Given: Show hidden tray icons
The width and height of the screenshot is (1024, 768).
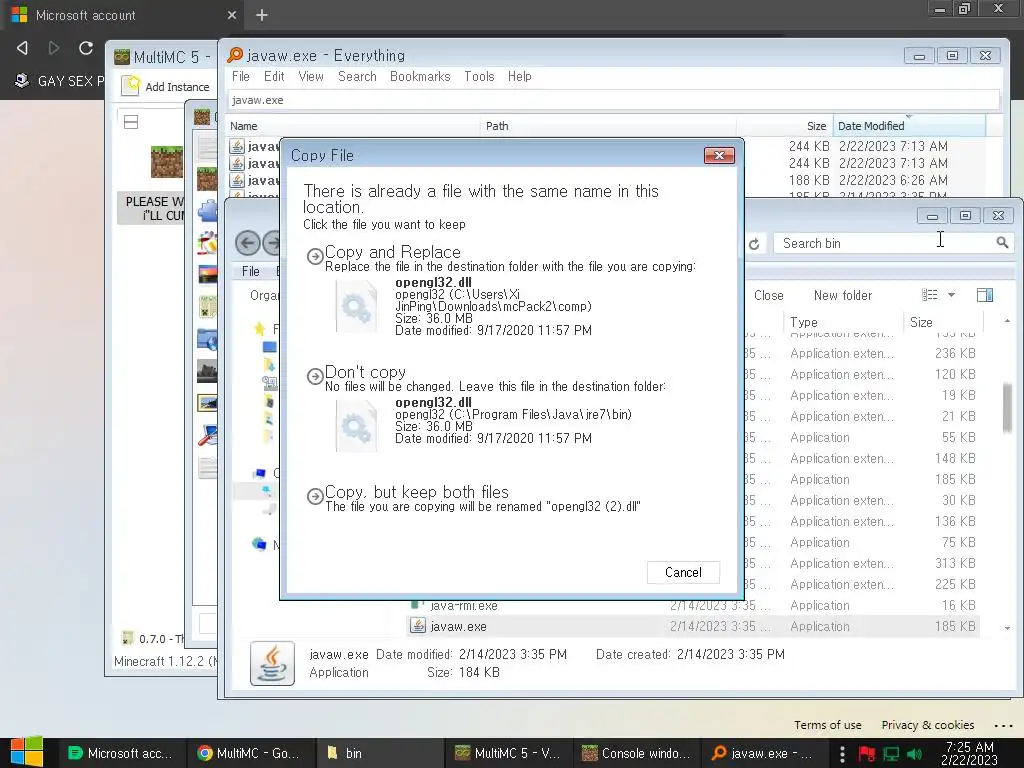Looking at the screenshot, I should pyautogui.click(x=842, y=754).
